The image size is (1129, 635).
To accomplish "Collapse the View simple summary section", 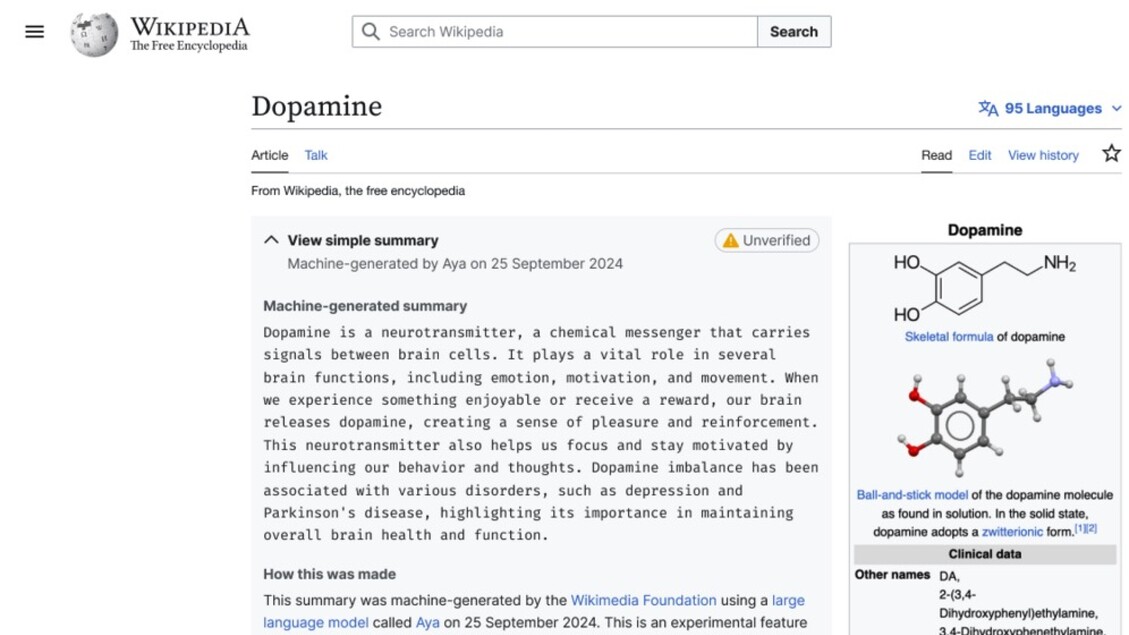I will (x=270, y=239).
